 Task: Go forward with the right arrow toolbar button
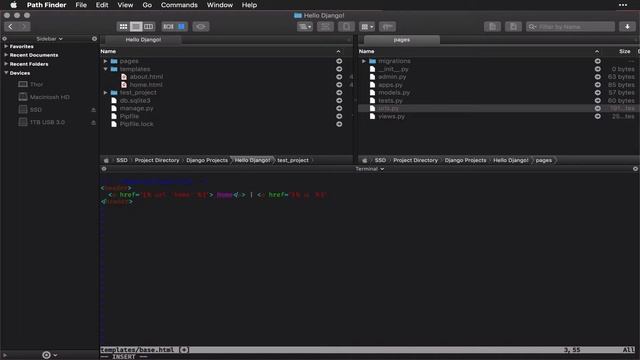[x=24, y=27]
